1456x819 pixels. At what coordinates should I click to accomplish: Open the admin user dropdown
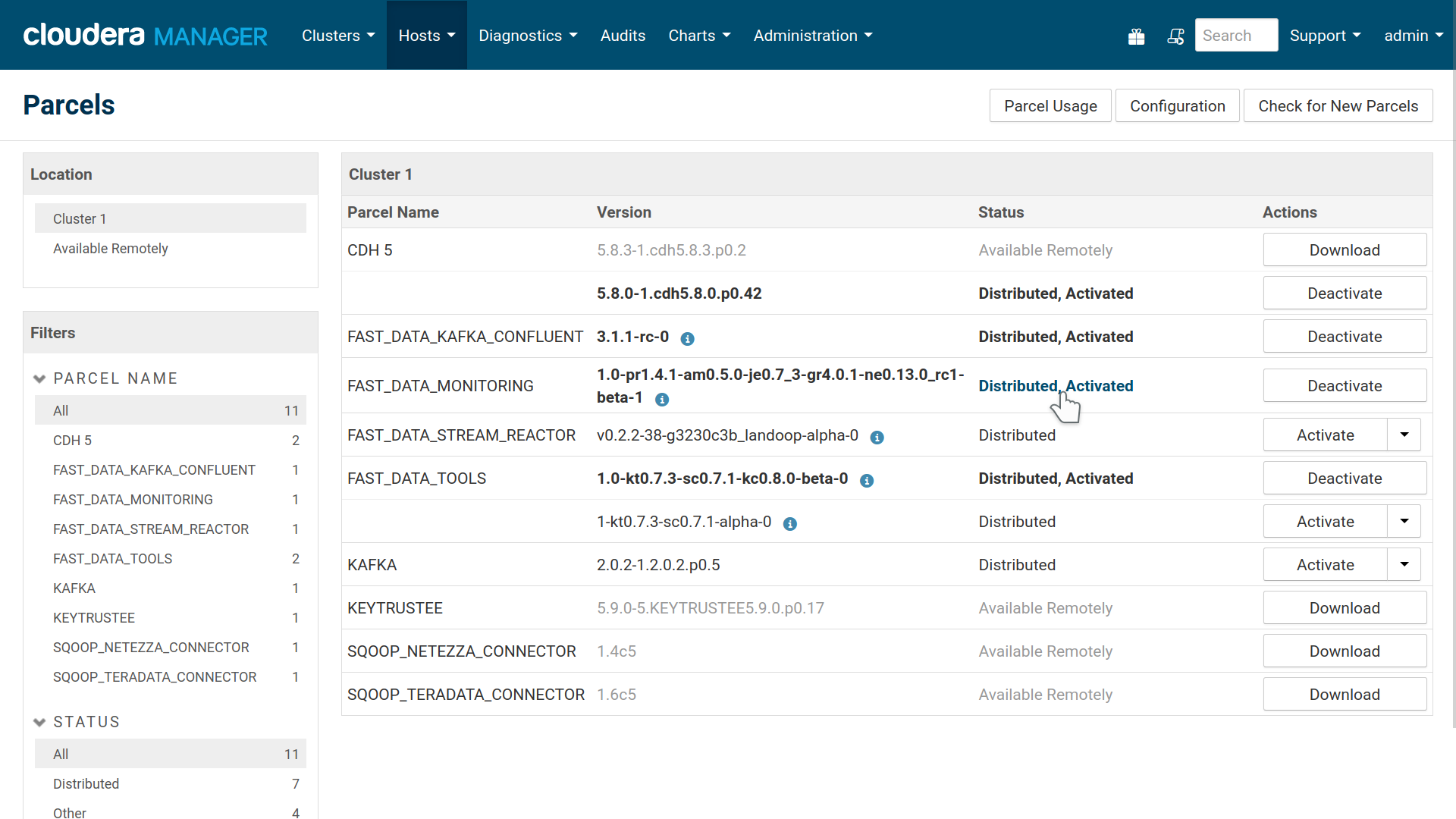(1414, 36)
